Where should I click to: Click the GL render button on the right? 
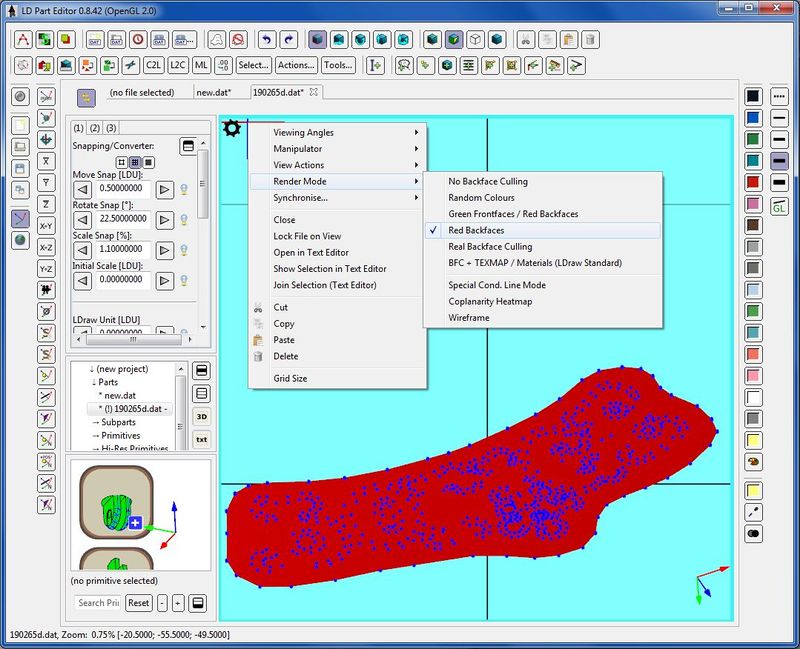779,207
